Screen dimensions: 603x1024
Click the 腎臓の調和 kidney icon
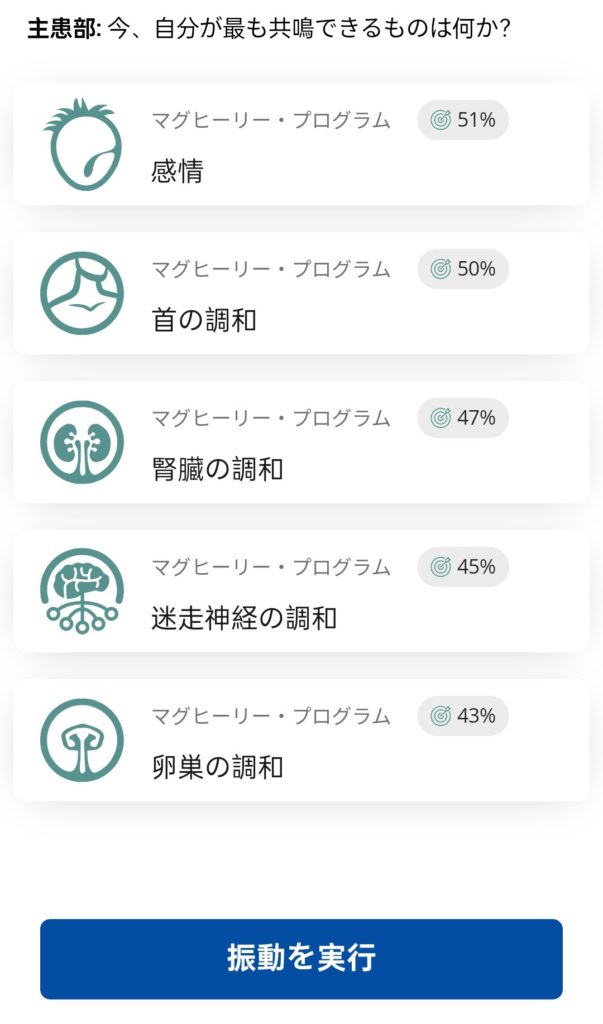click(82, 442)
